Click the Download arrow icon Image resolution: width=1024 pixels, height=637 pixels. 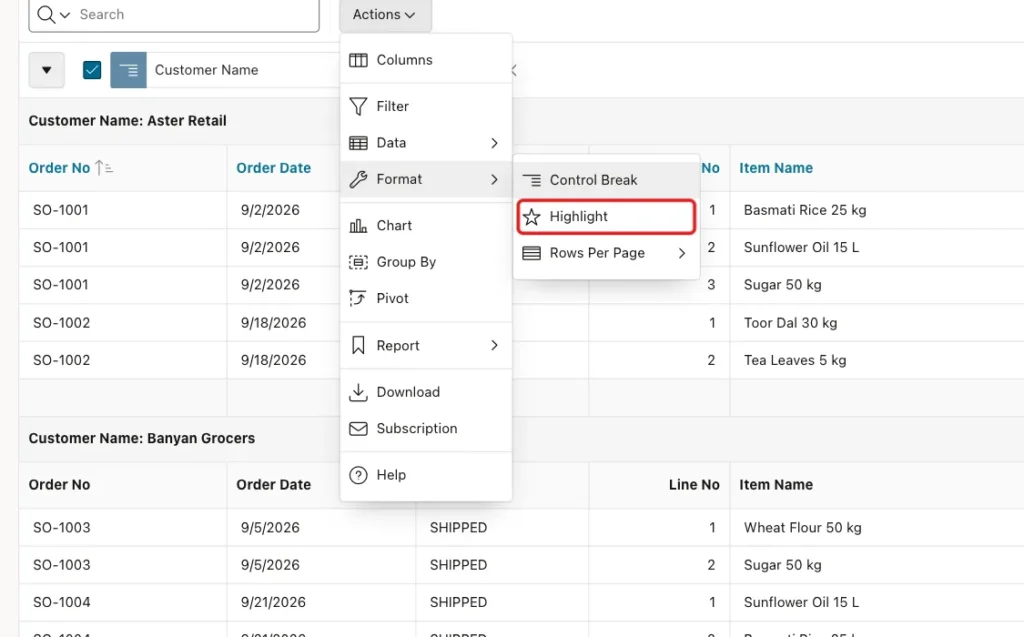(358, 392)
